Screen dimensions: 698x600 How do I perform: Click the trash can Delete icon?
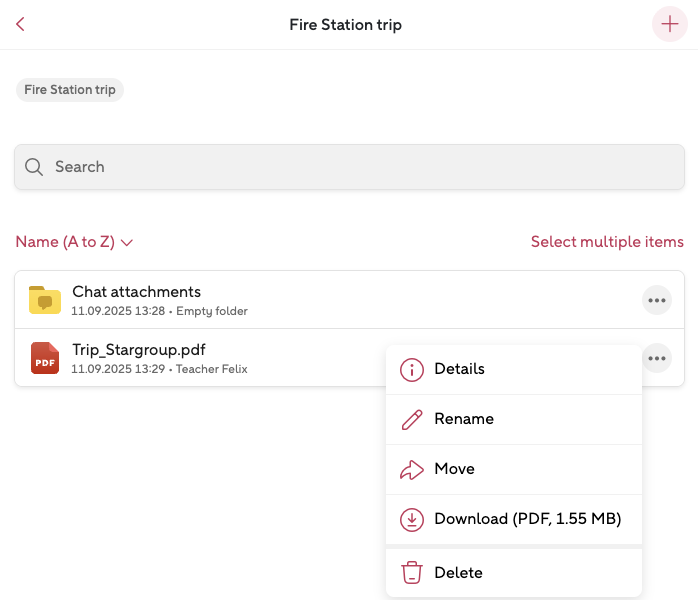411,573
